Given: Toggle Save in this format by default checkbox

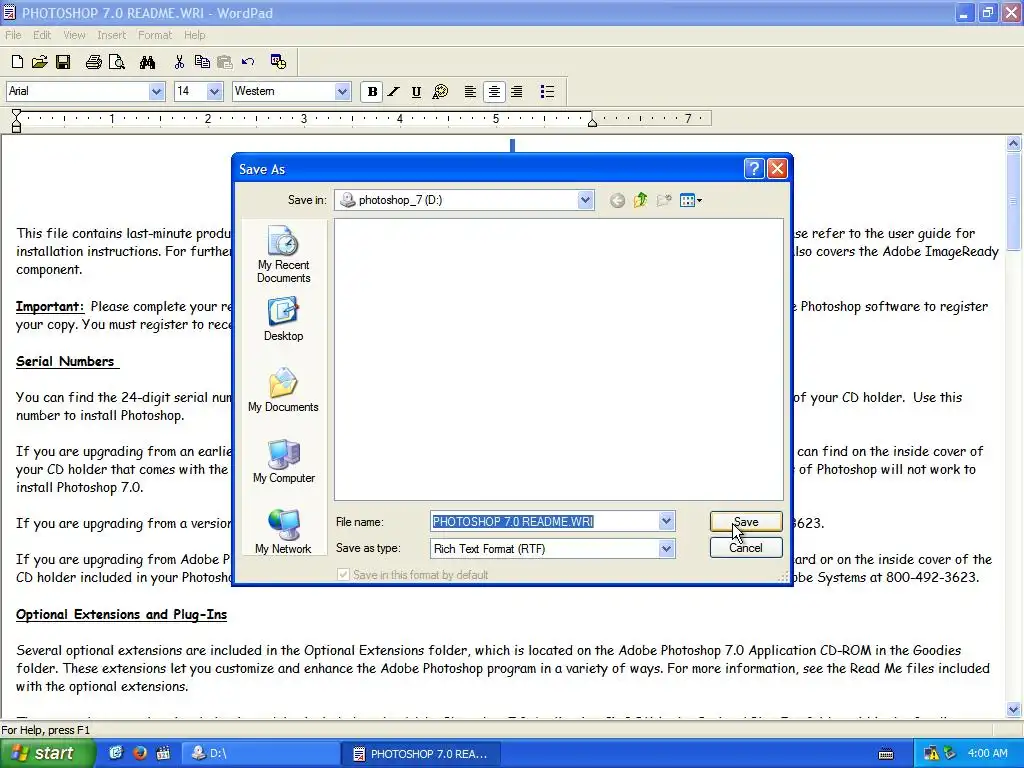Looking at the screenshot, I should coord(343,575).
